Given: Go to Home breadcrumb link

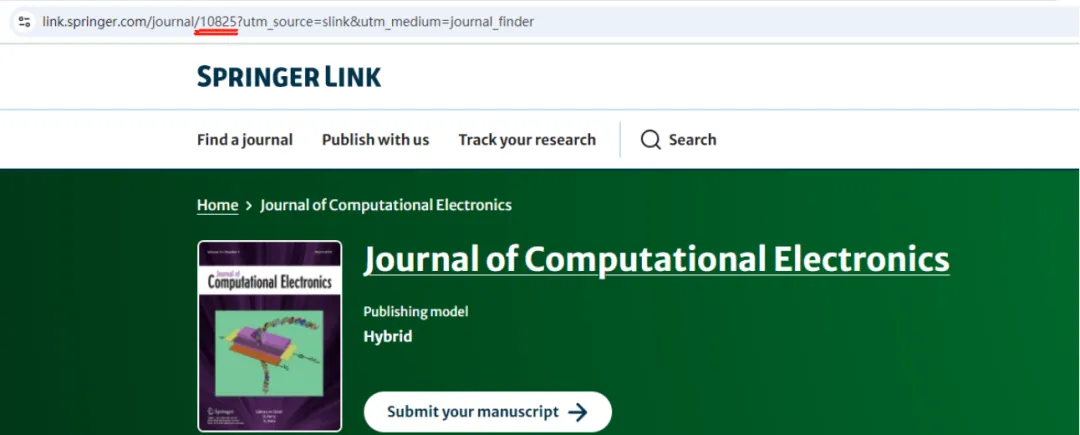Looking at the screenshot, I should click(218, 205).
